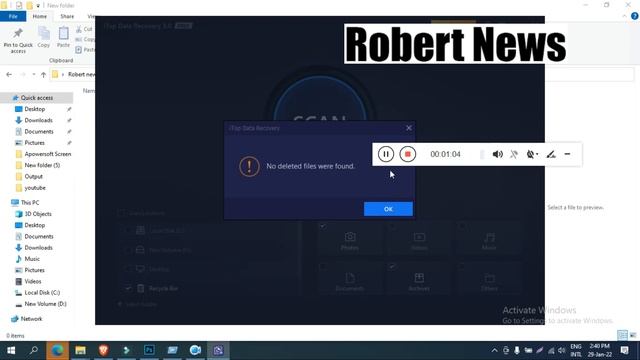The image size is (640, 360).
Task: Open the notification center
Action: tap(624, 350)
